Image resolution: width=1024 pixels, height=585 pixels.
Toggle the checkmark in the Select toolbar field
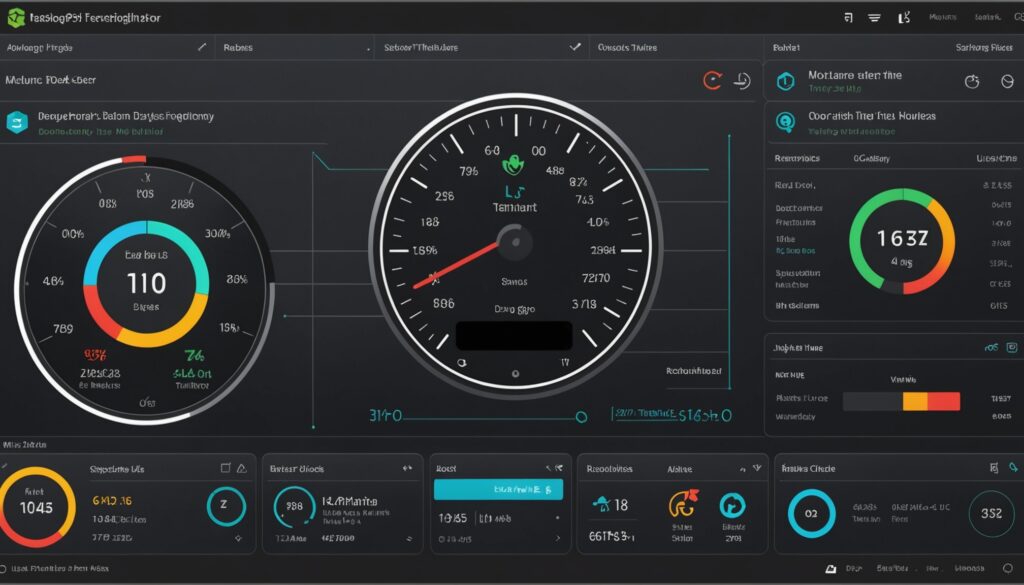576,47
